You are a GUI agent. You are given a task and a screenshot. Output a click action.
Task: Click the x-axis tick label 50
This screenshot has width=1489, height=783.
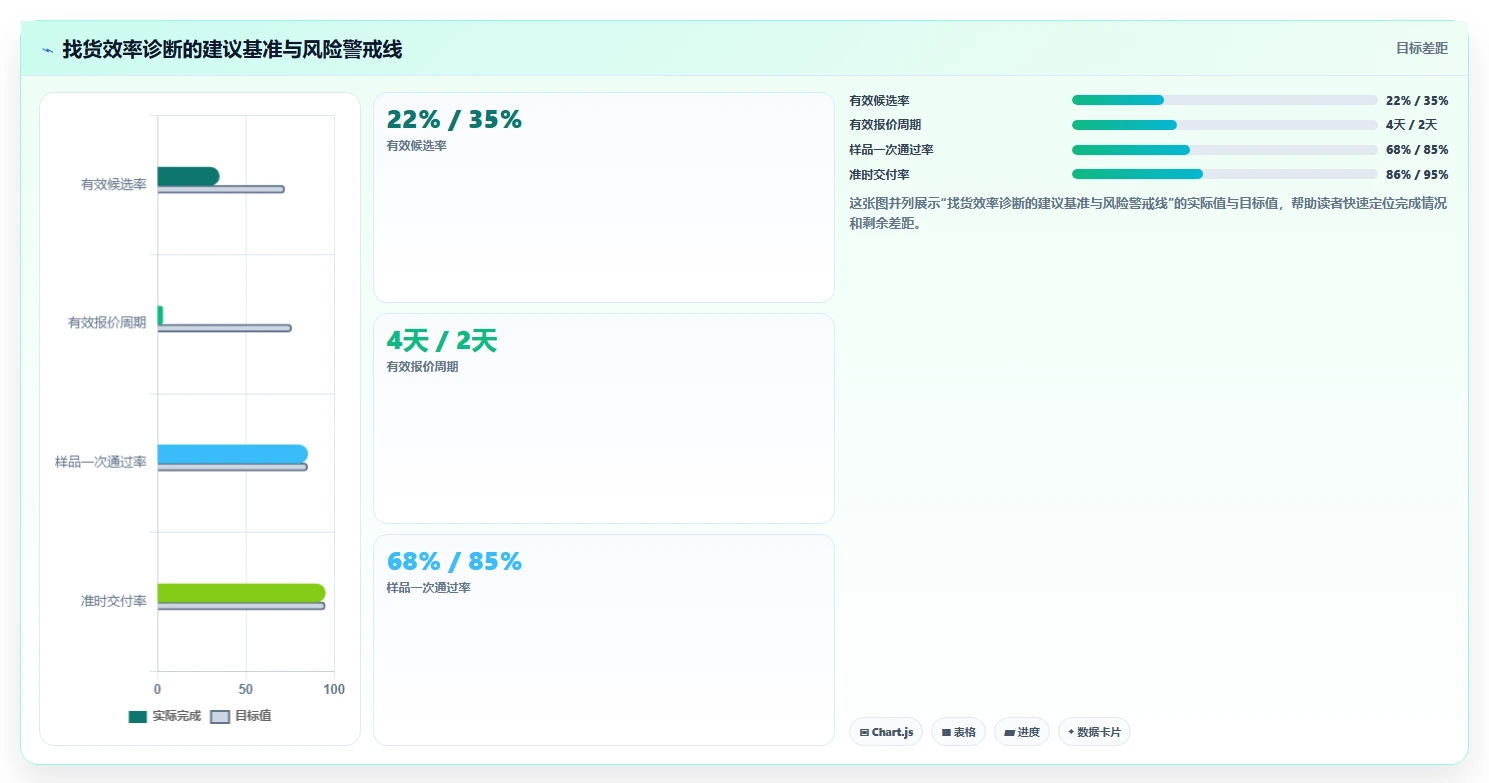click(x=246, y=689)
